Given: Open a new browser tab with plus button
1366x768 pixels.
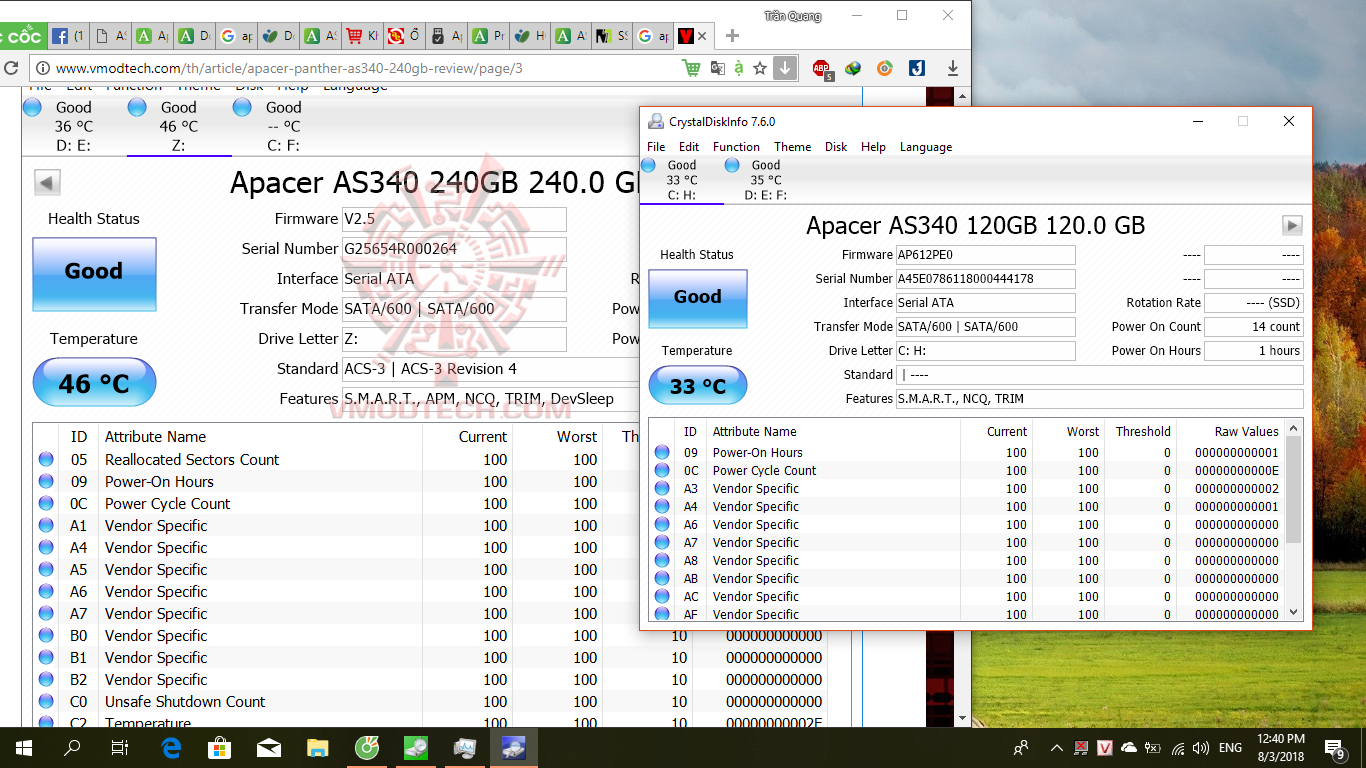Looking at the screenshot, I should point(732,36).
